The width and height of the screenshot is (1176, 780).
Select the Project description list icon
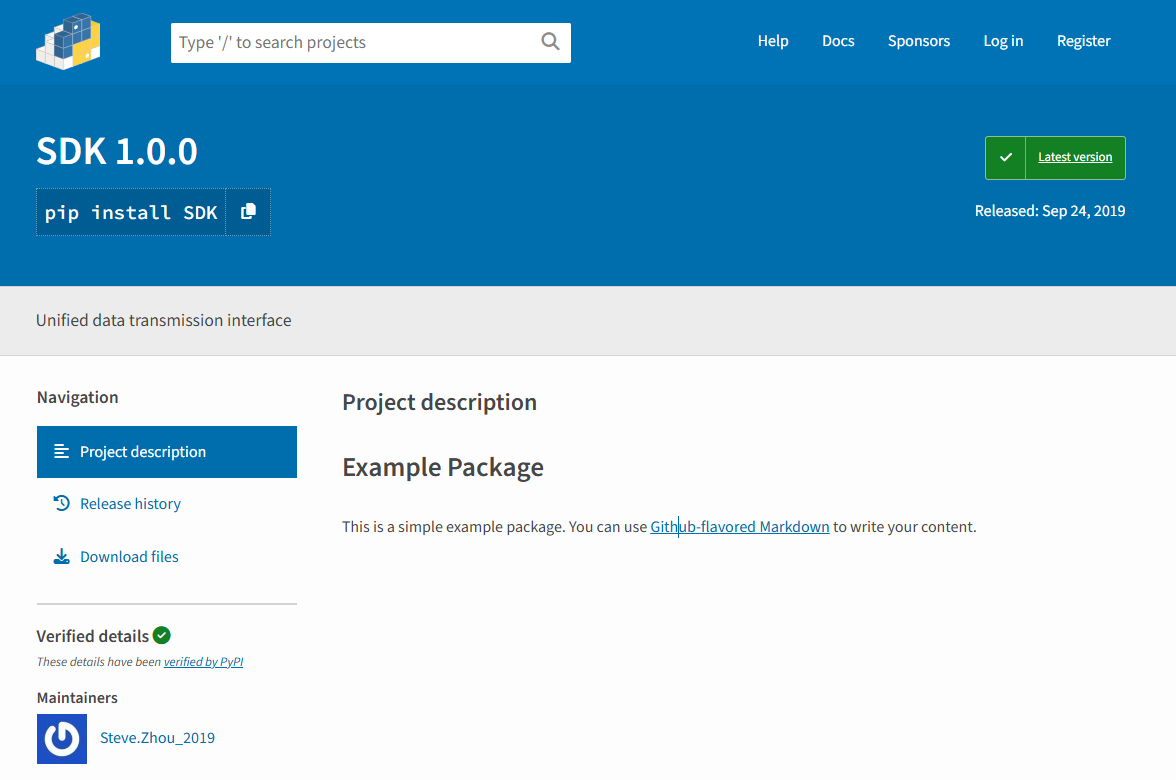[61, 451]
